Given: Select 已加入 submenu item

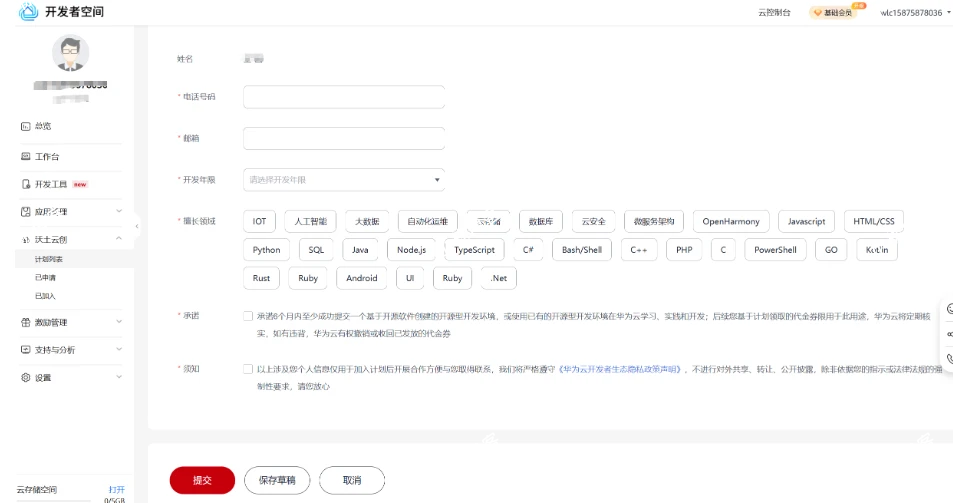Looking at the screenshot, I should click(45, 296).
